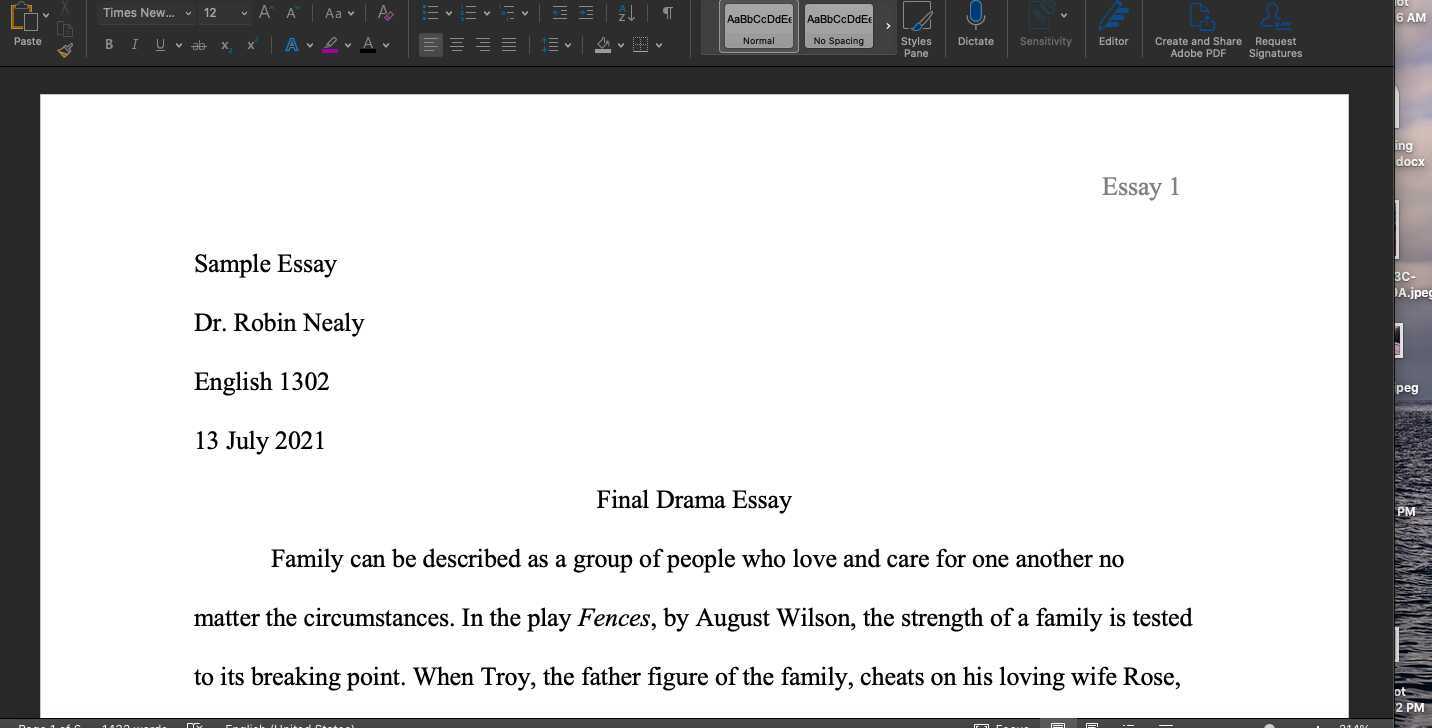Apply subscript formatting
1432x728 pixels.
click(x=224, y=44)
